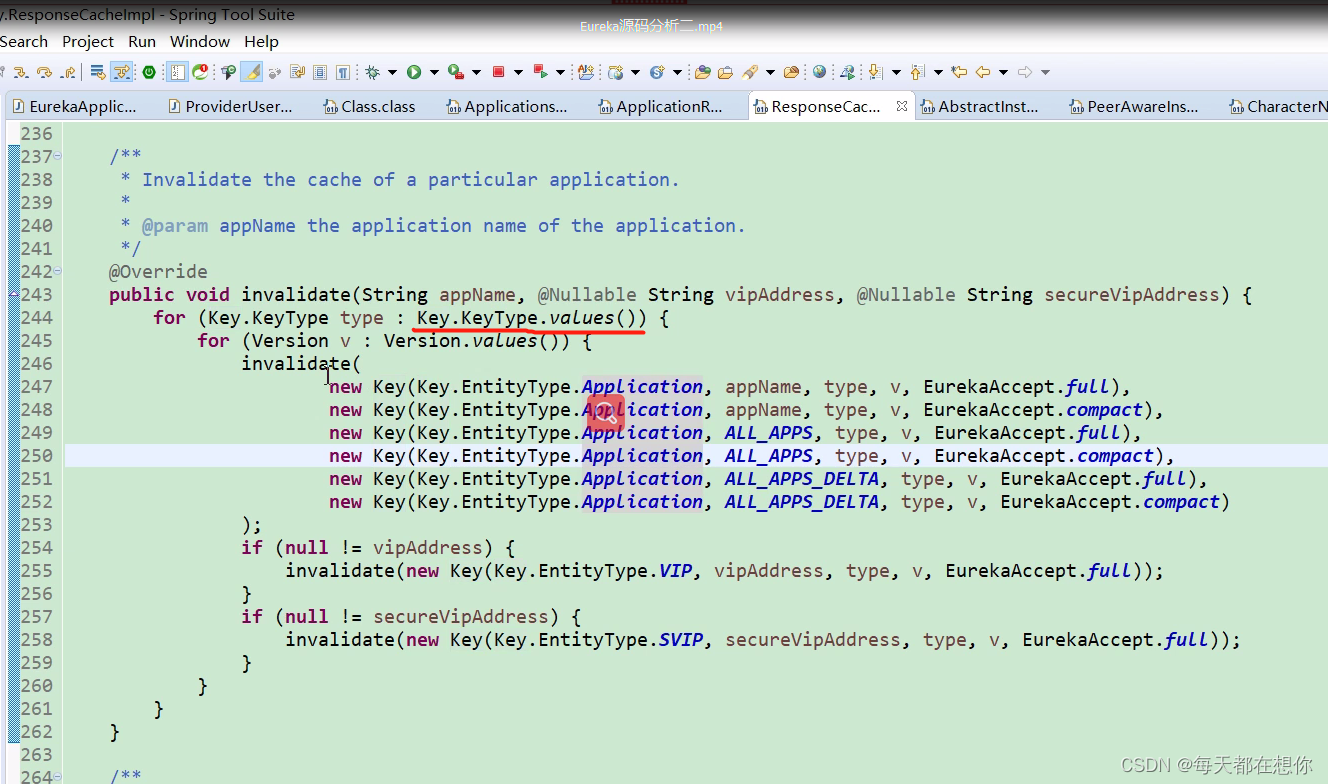Open the Back history dropdown arrow

1003,72
